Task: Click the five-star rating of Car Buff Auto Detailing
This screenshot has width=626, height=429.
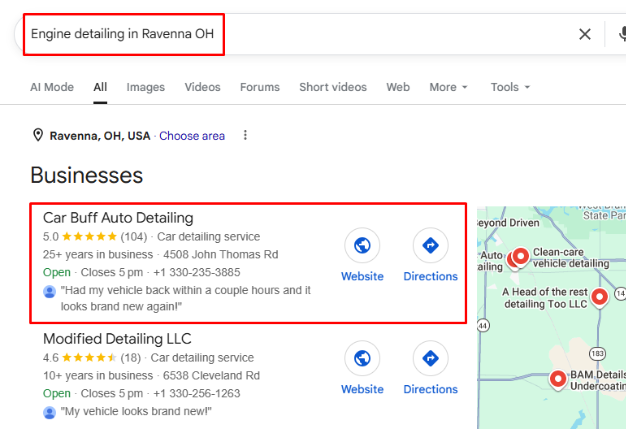Action: click(89, 237)
